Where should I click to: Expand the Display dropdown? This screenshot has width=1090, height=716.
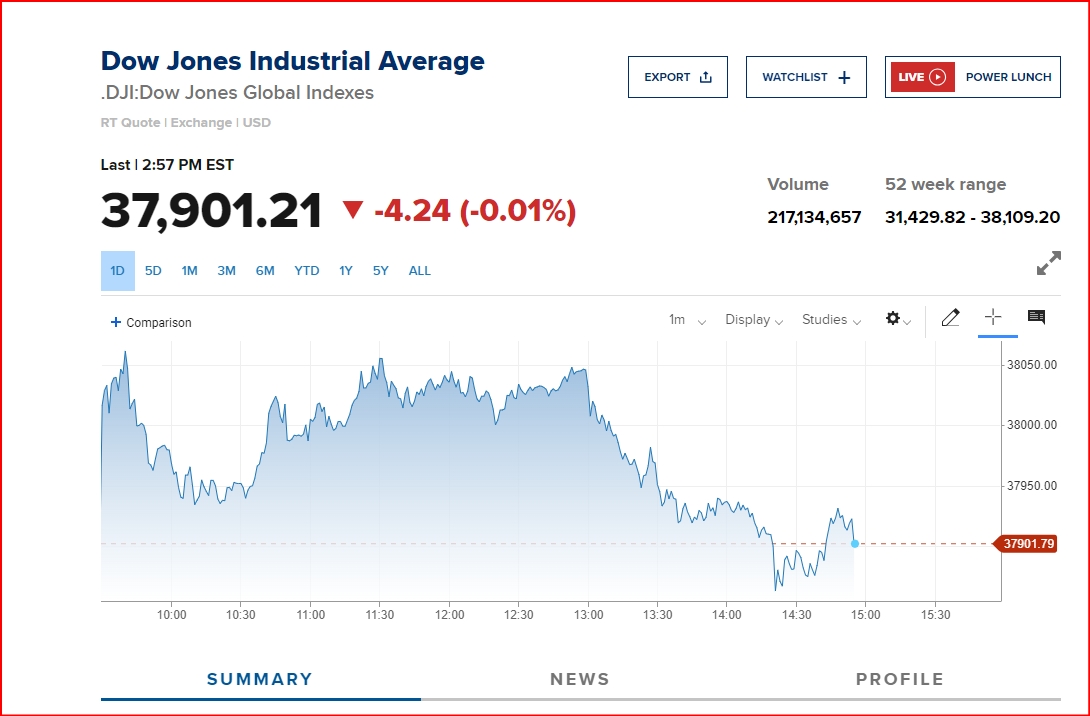coord(754,320)
